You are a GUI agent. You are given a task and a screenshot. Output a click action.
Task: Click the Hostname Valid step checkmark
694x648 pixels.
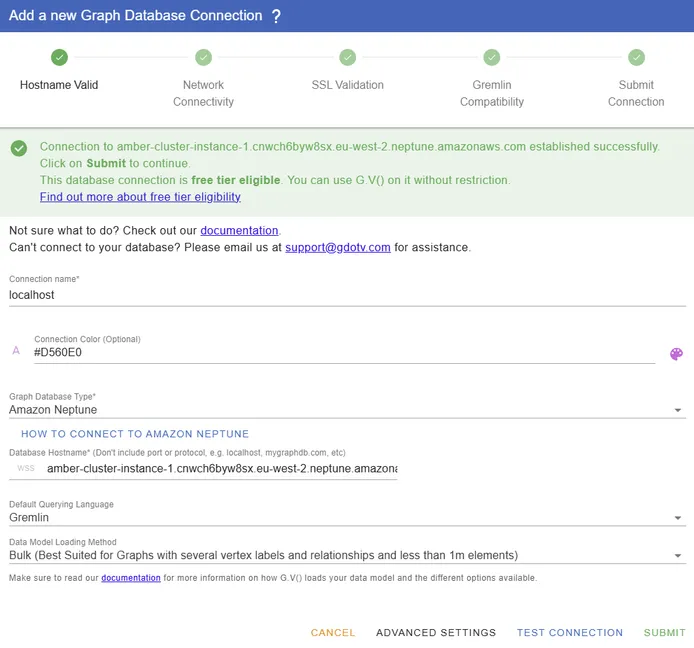pyautogui.click(x=59, y=57)
